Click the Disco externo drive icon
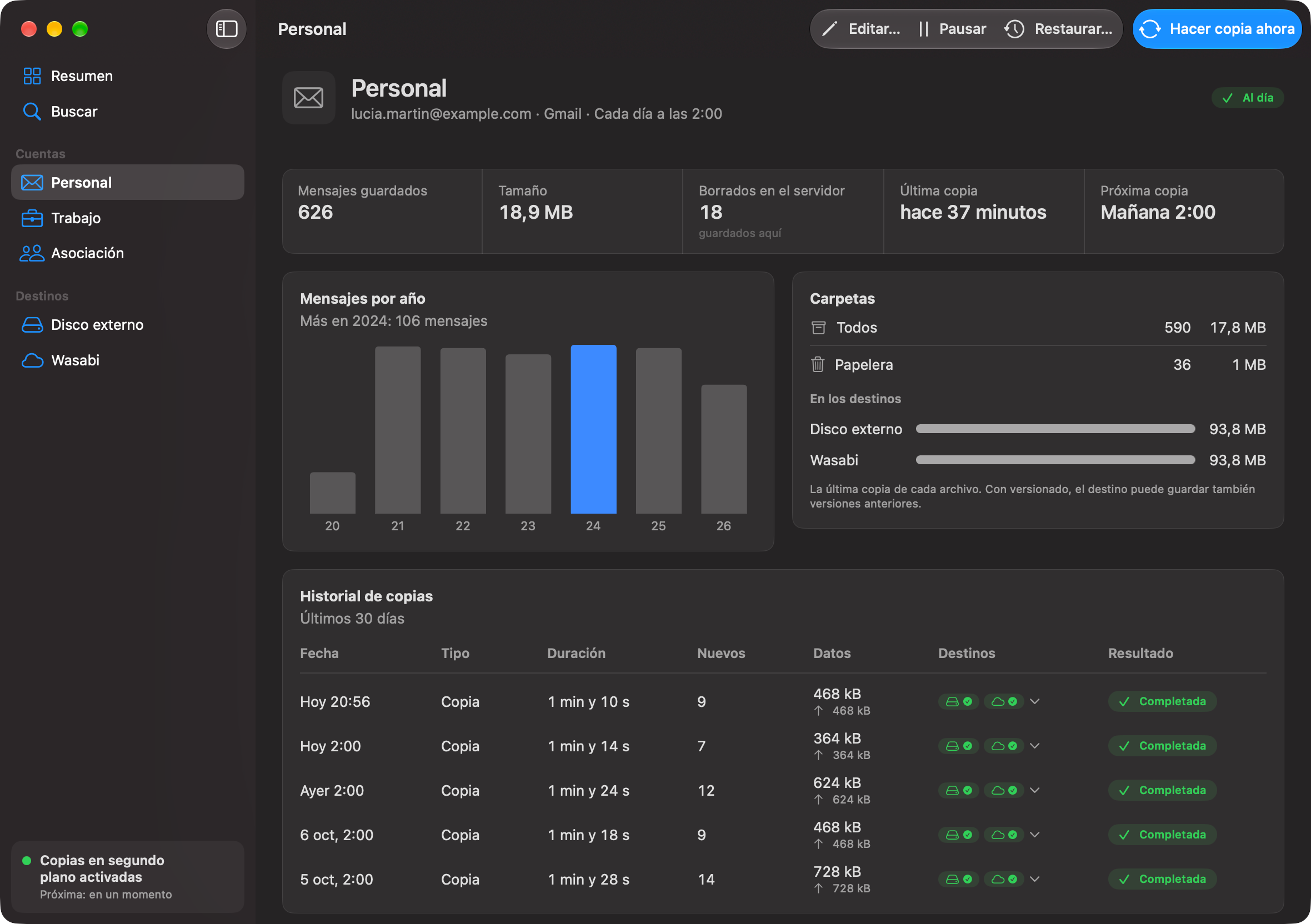 point(32,325)
